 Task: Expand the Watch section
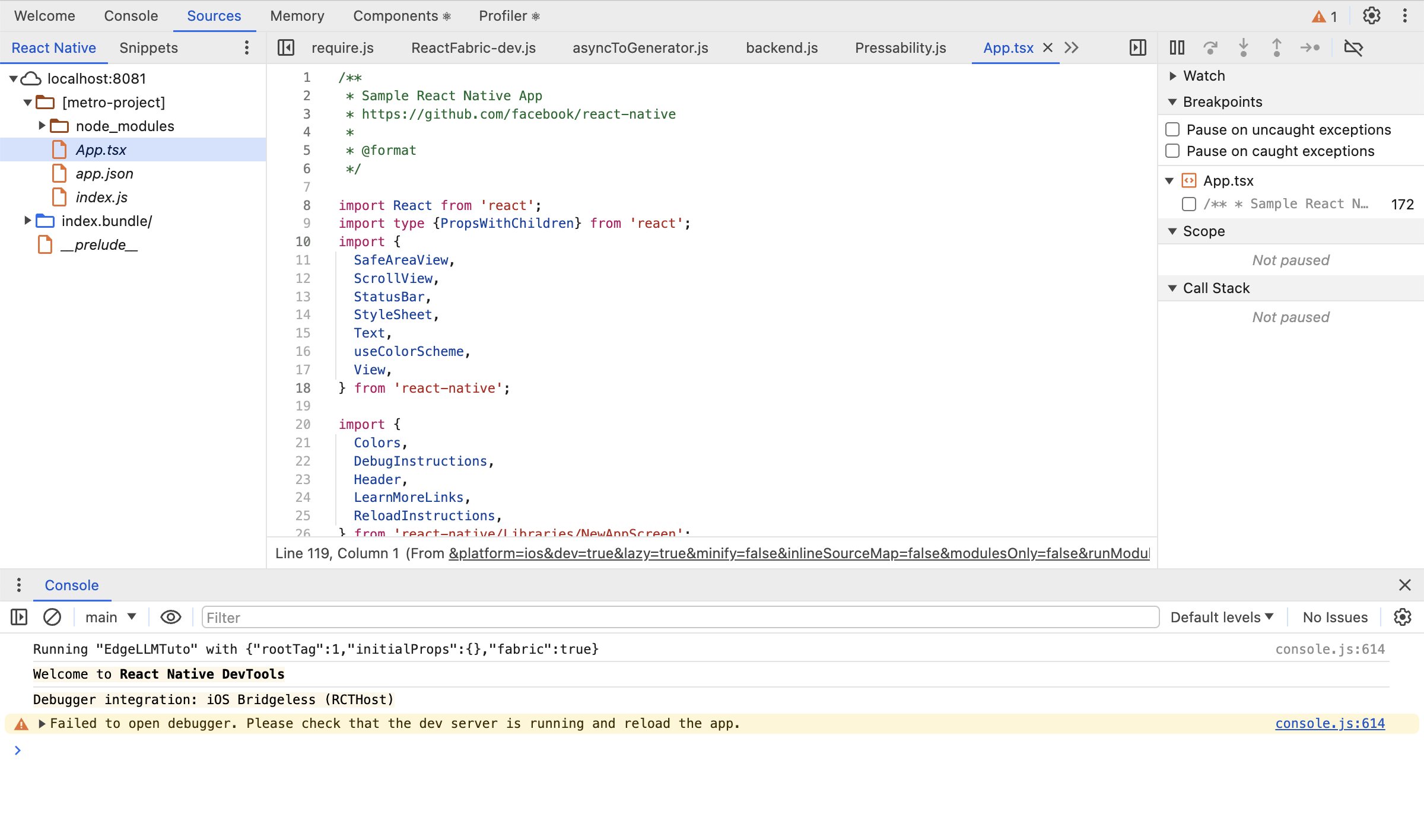pos(1173,76)
